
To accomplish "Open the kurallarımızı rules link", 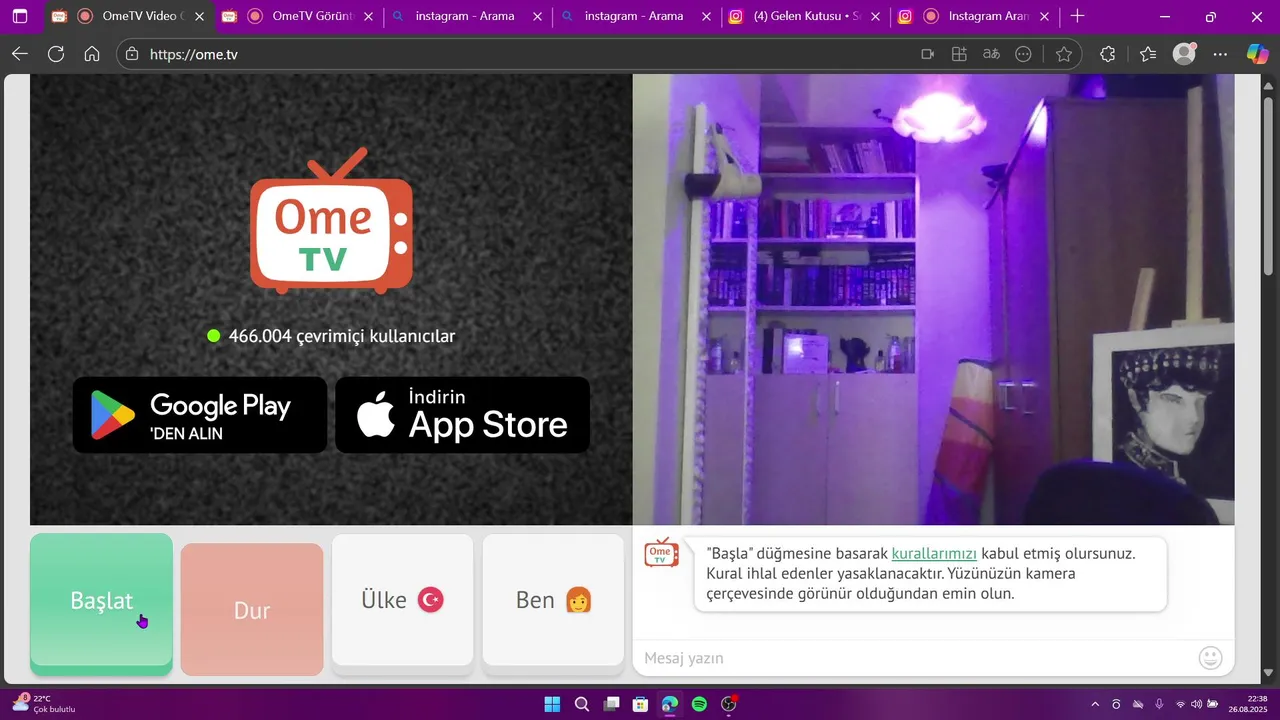I will click(934, 553).
